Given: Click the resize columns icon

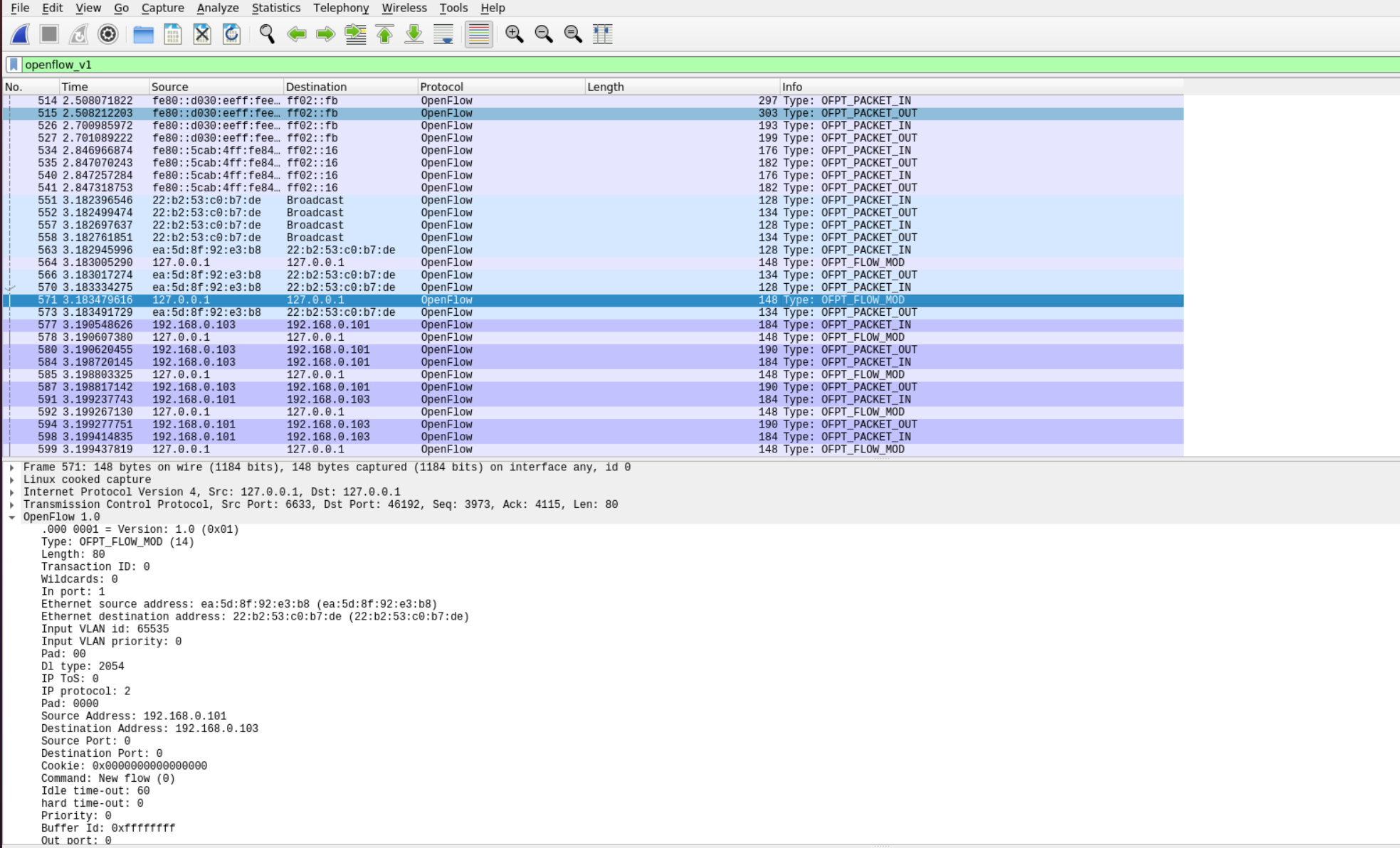Looking at the screenshot, I should coord(602,34).
